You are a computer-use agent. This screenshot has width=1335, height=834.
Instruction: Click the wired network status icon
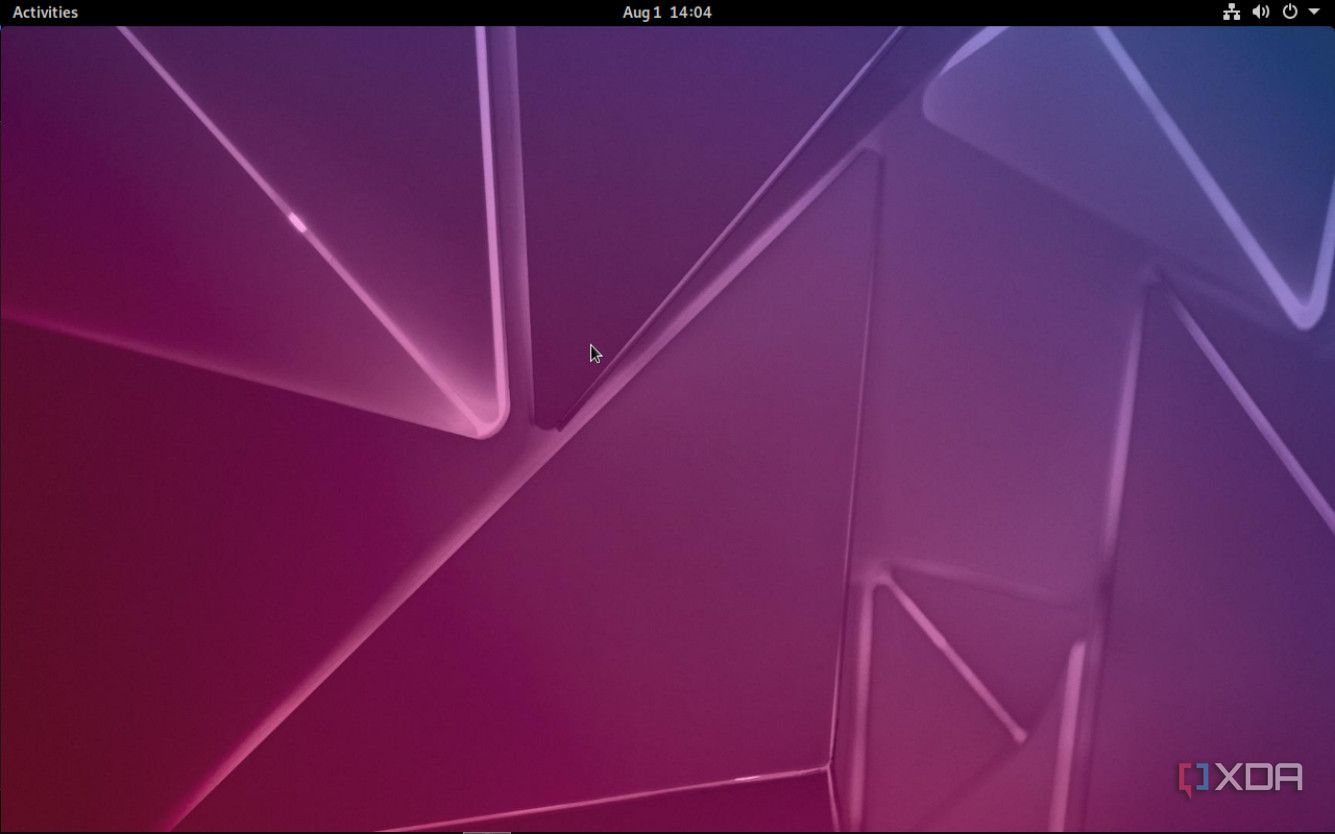point(1231,12)
